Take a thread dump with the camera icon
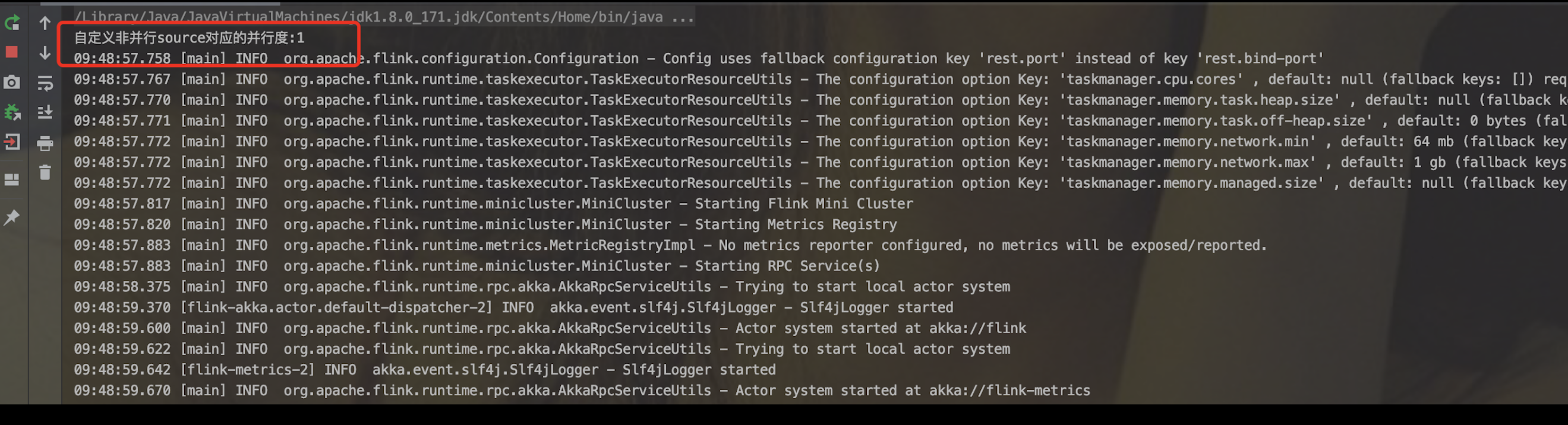 (x=11, y=82)
